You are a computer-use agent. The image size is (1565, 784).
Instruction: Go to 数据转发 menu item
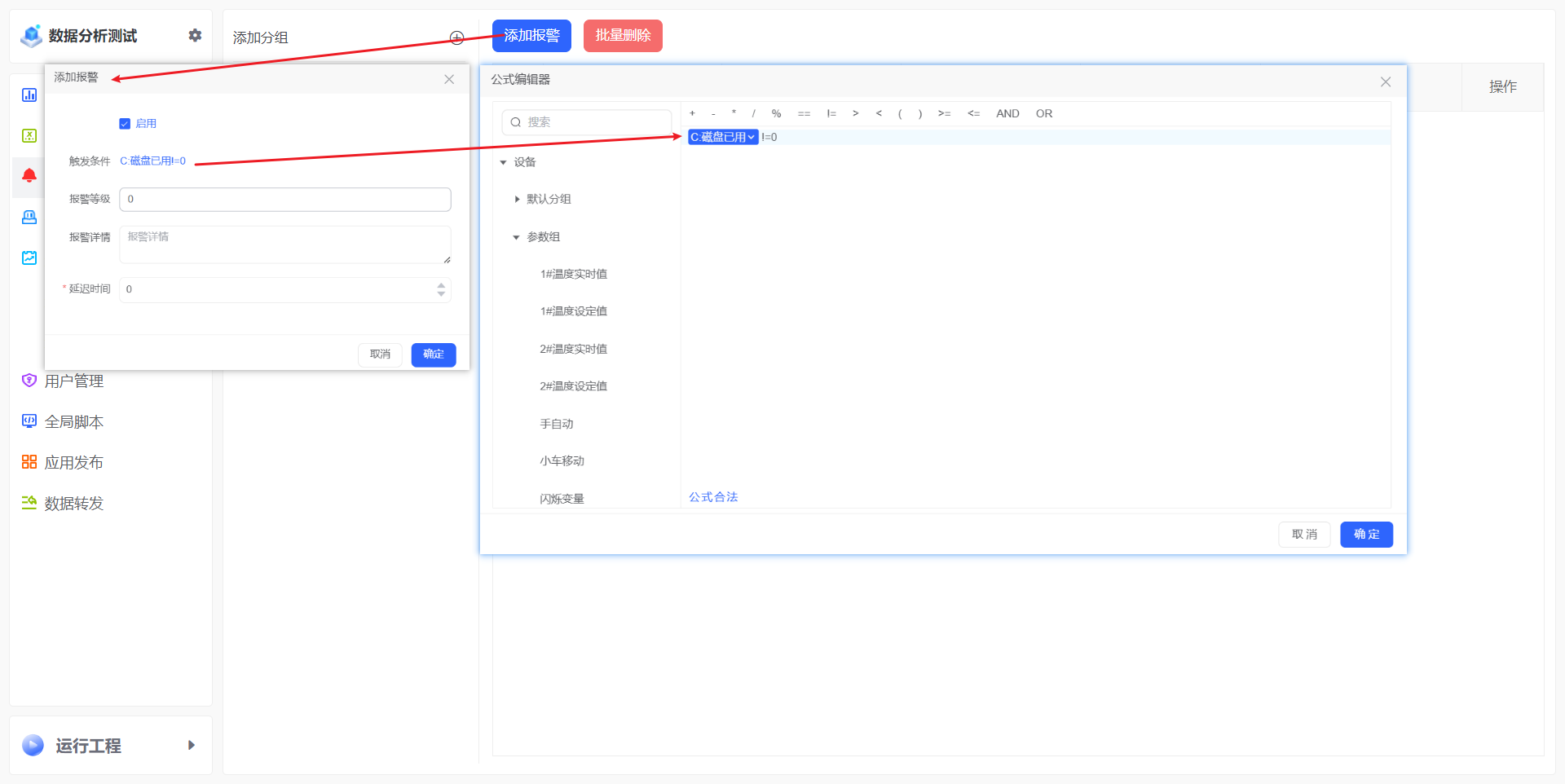(73, 504)
